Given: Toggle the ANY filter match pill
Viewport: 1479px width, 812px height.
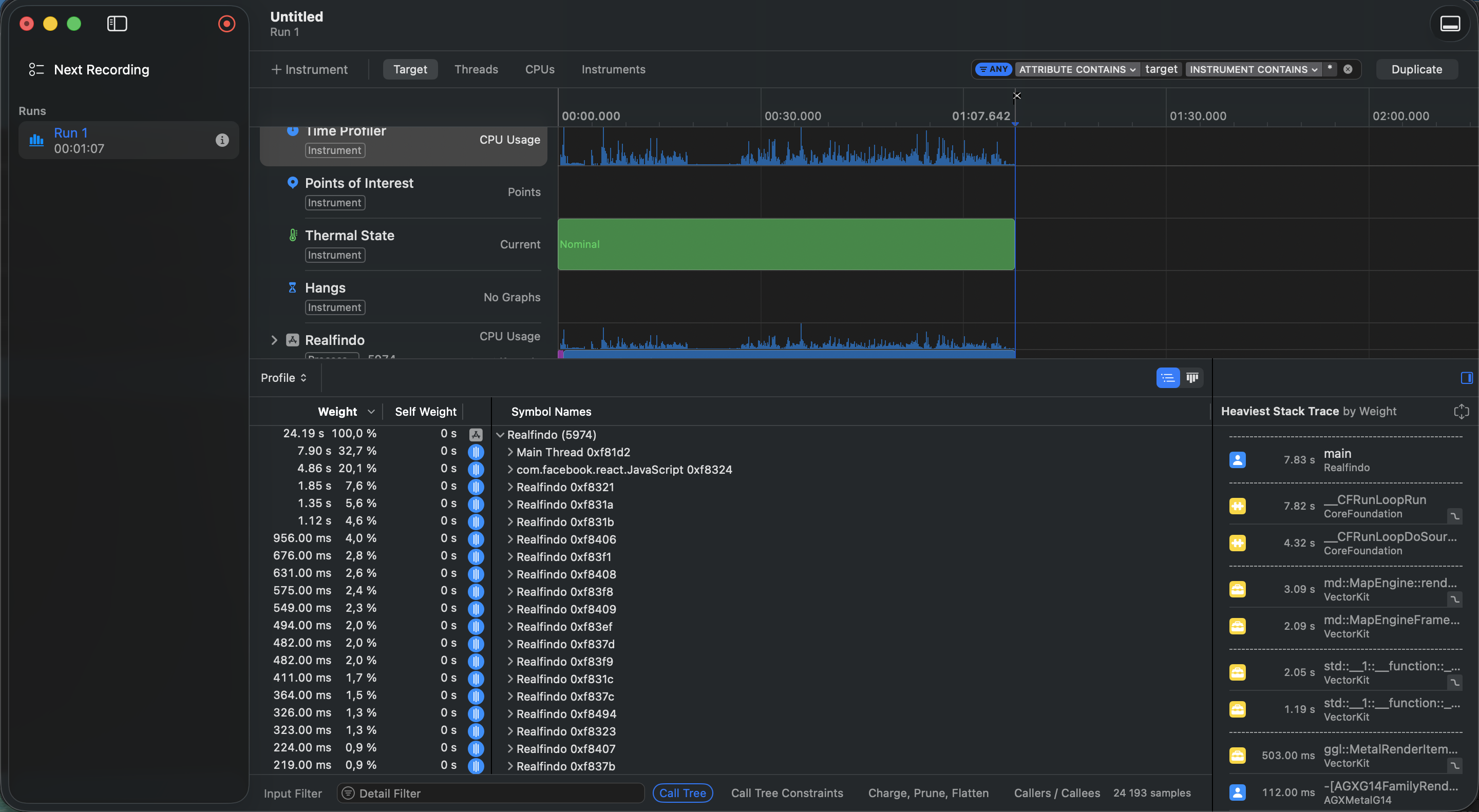Looking at the screenshot, I should click(x=993, y=69).
